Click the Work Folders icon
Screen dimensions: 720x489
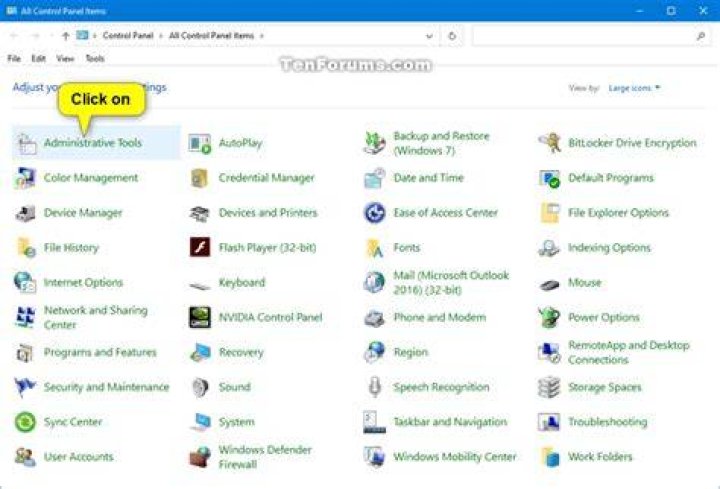pyautogui.click(x=550, y=457)
